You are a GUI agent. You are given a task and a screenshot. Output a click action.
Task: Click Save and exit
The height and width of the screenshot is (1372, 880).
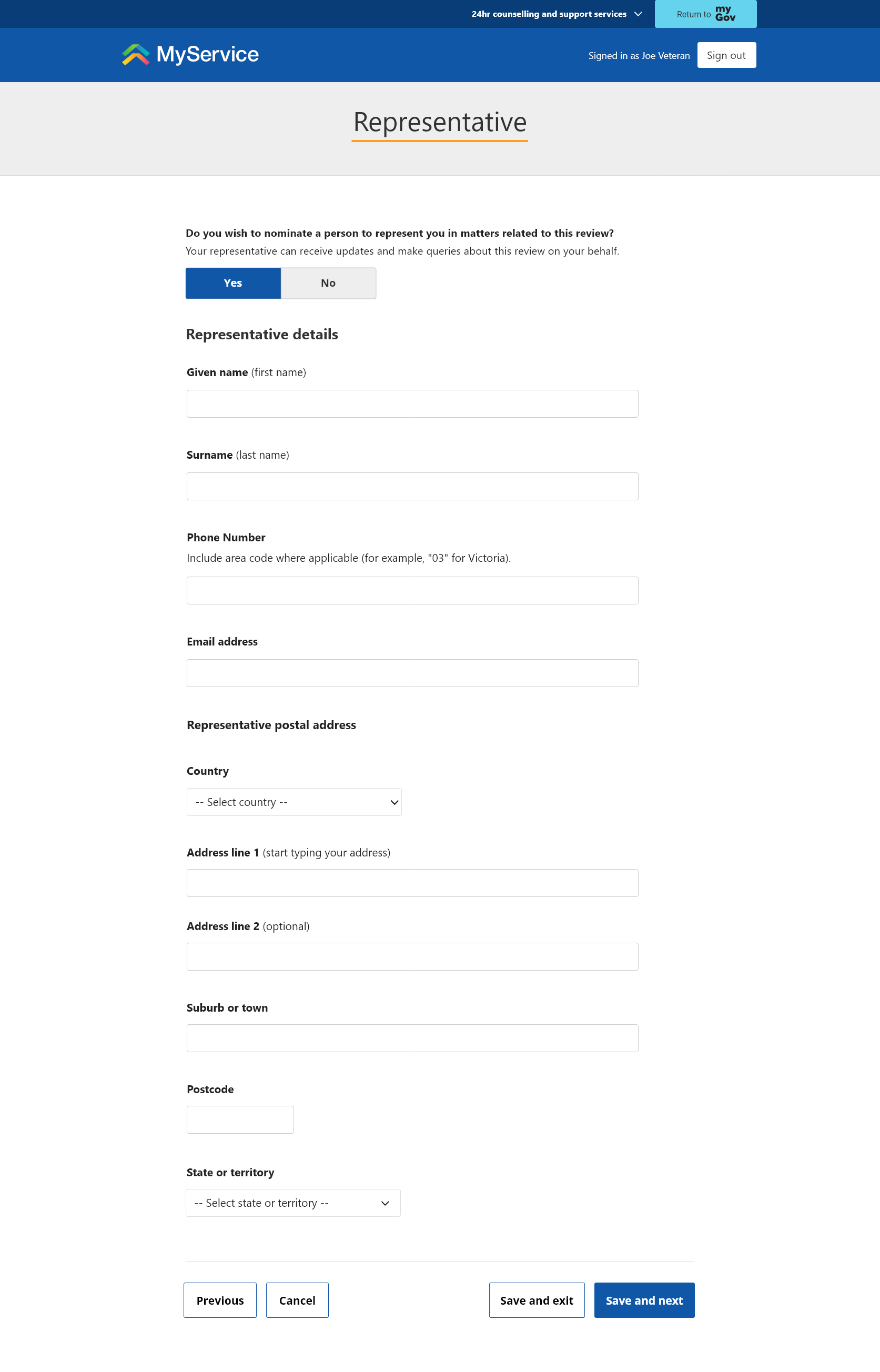click(536, 1300)
